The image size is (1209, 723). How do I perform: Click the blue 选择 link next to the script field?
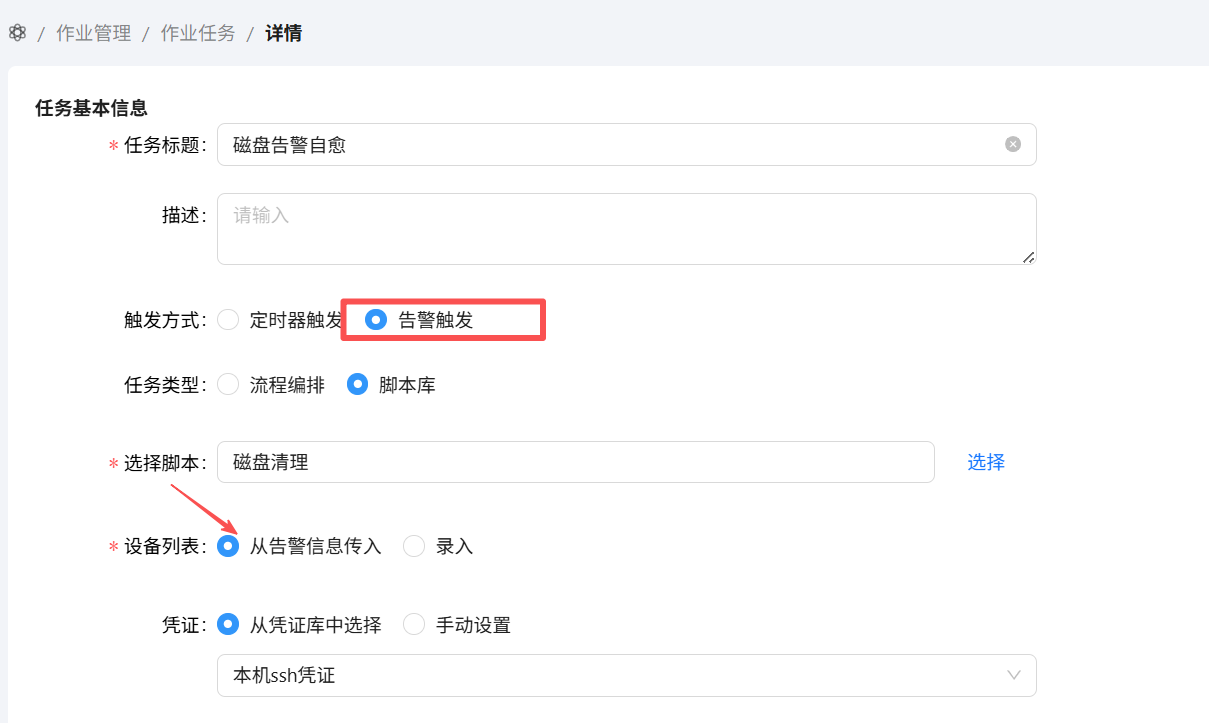(x=985, y=462)
